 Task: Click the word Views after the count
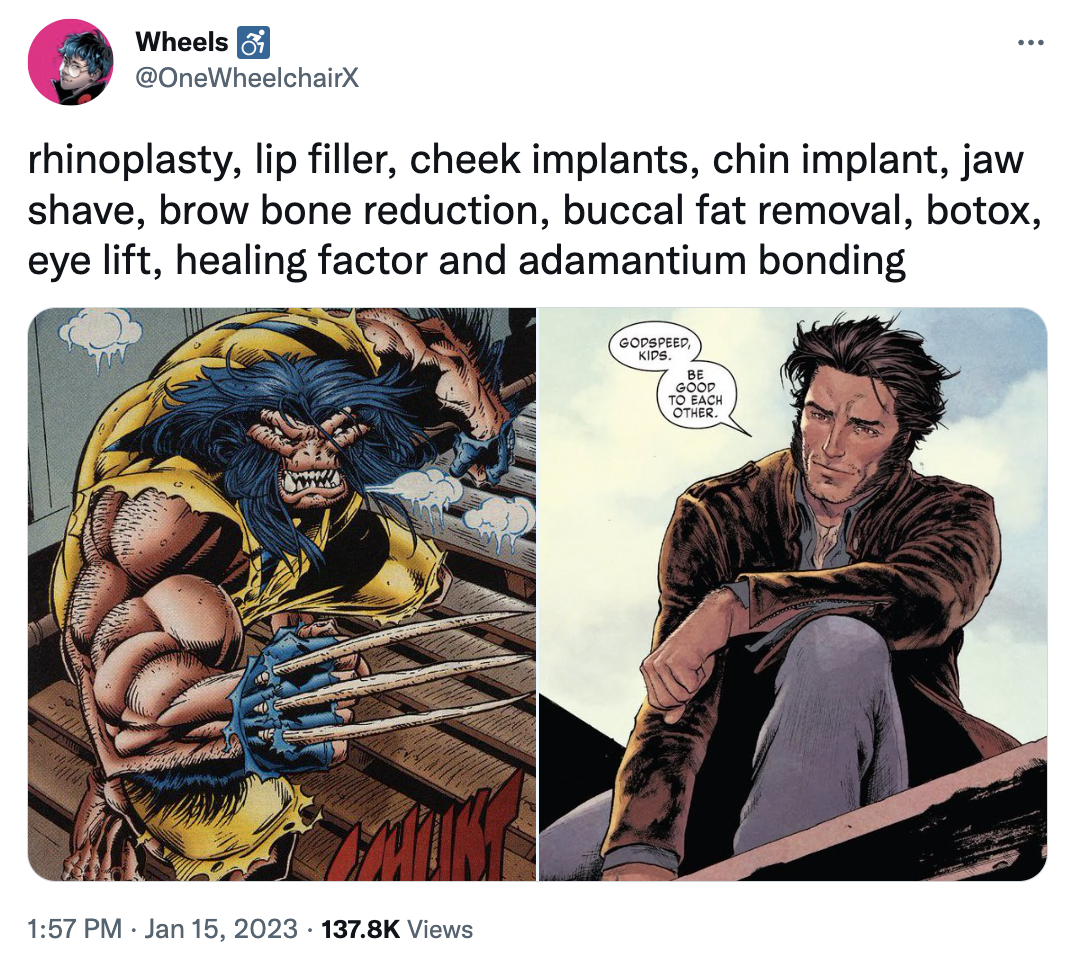(x=441, y=929)
